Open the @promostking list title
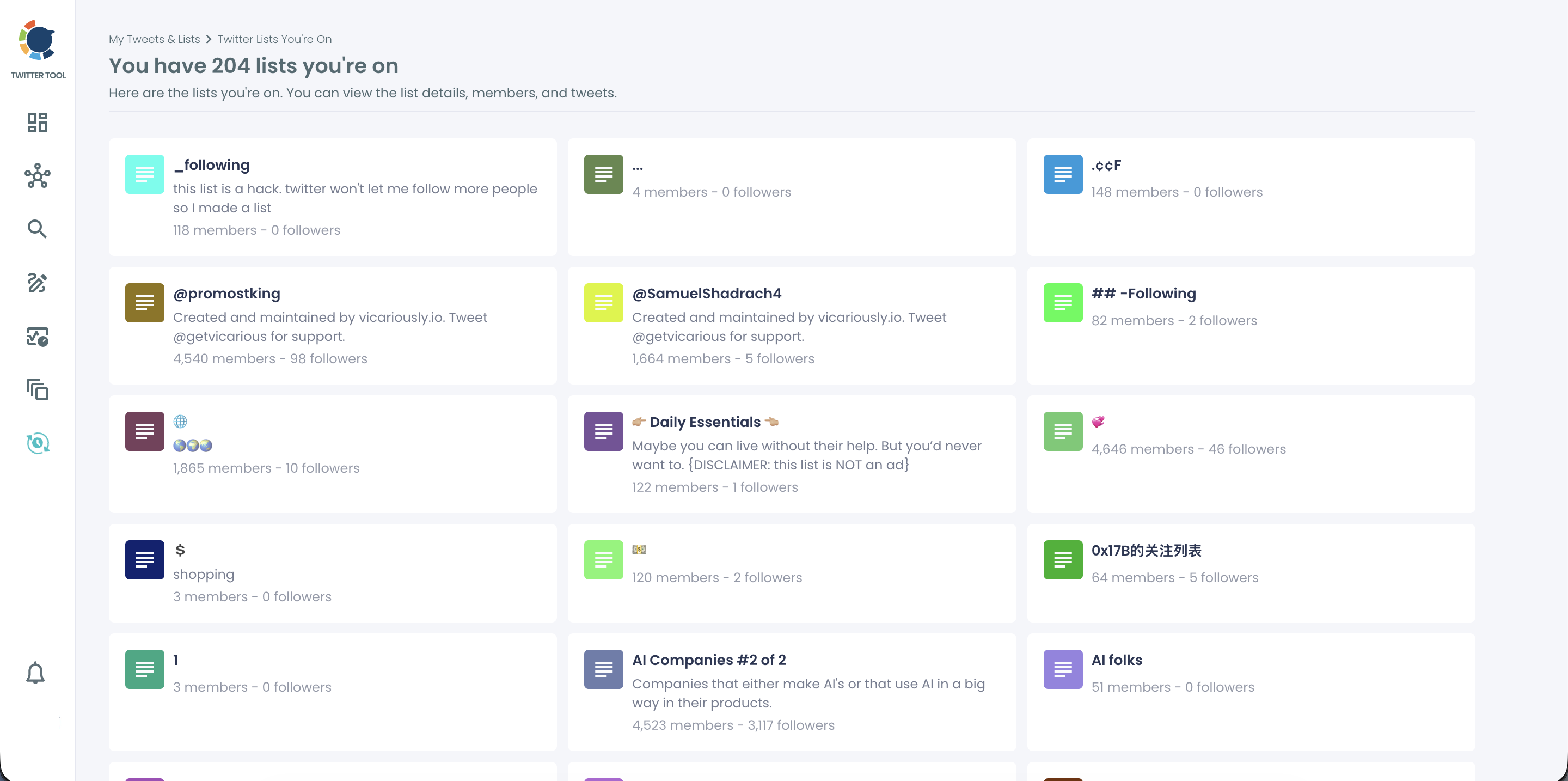1568x781 pixels. click(x=227, y=294)
